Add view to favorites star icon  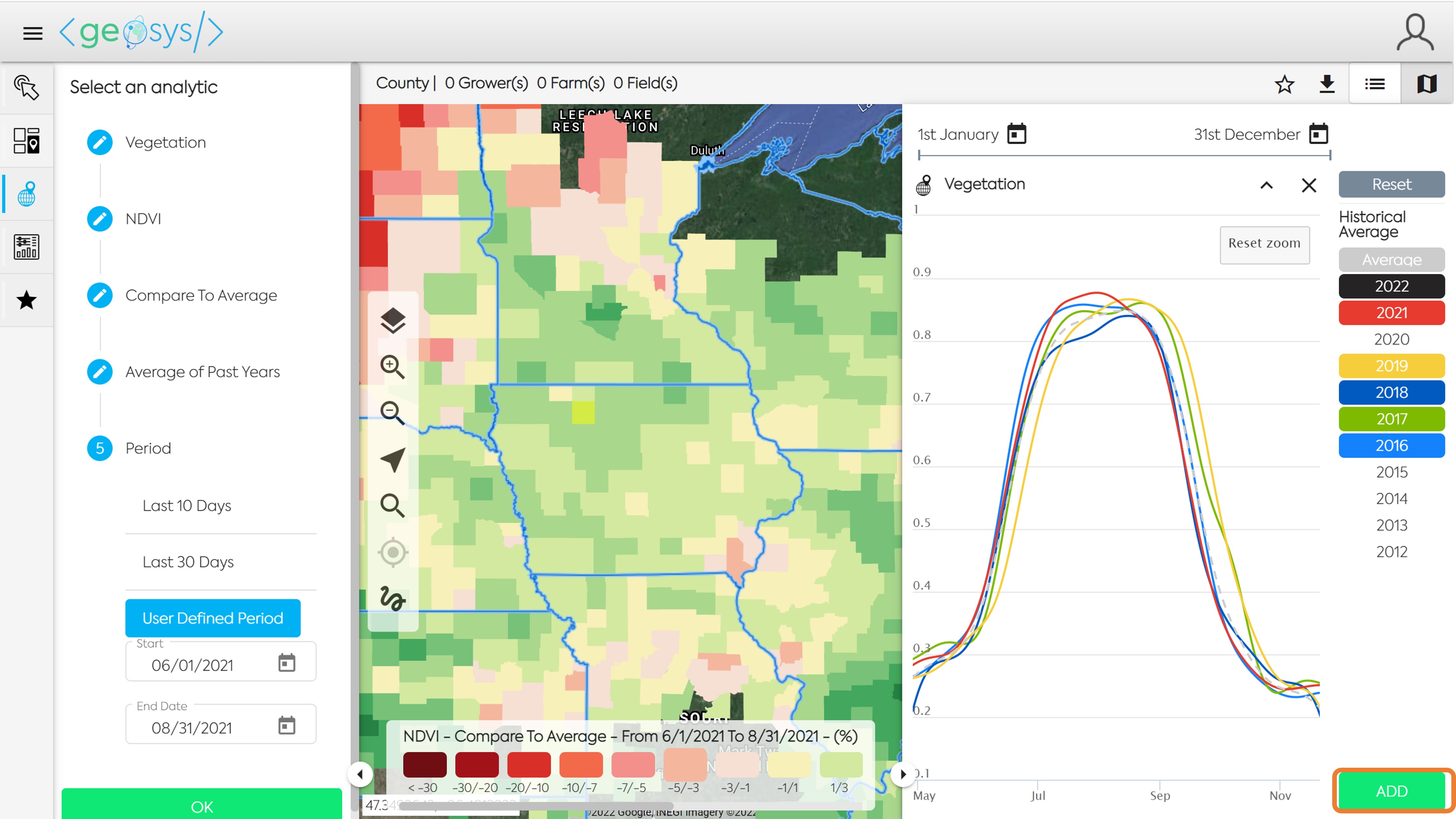tap(1284, 84)
